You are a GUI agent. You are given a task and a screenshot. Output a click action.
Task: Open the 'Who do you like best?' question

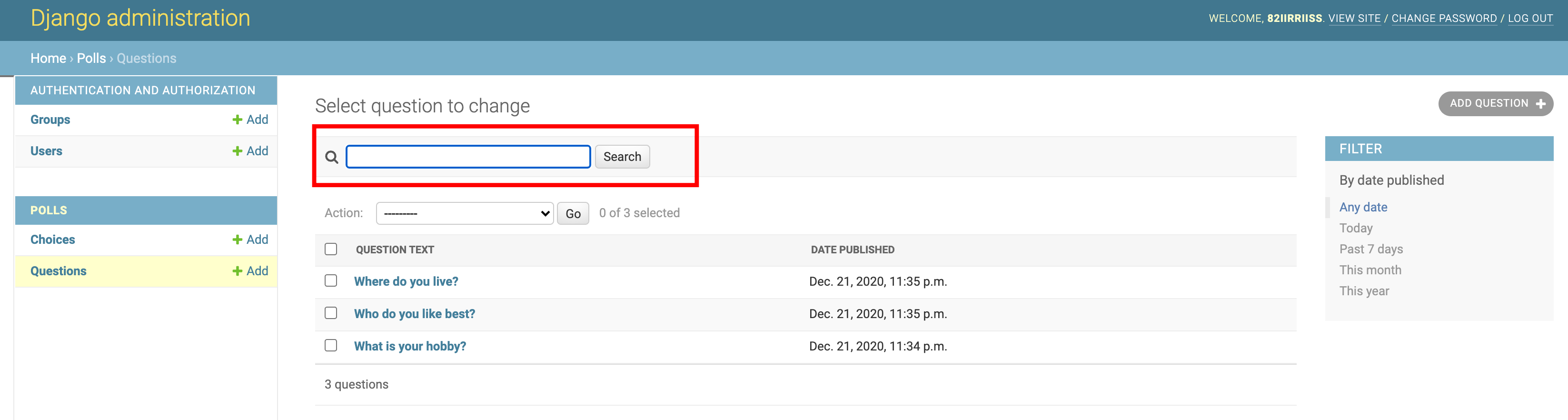point(415,313)
